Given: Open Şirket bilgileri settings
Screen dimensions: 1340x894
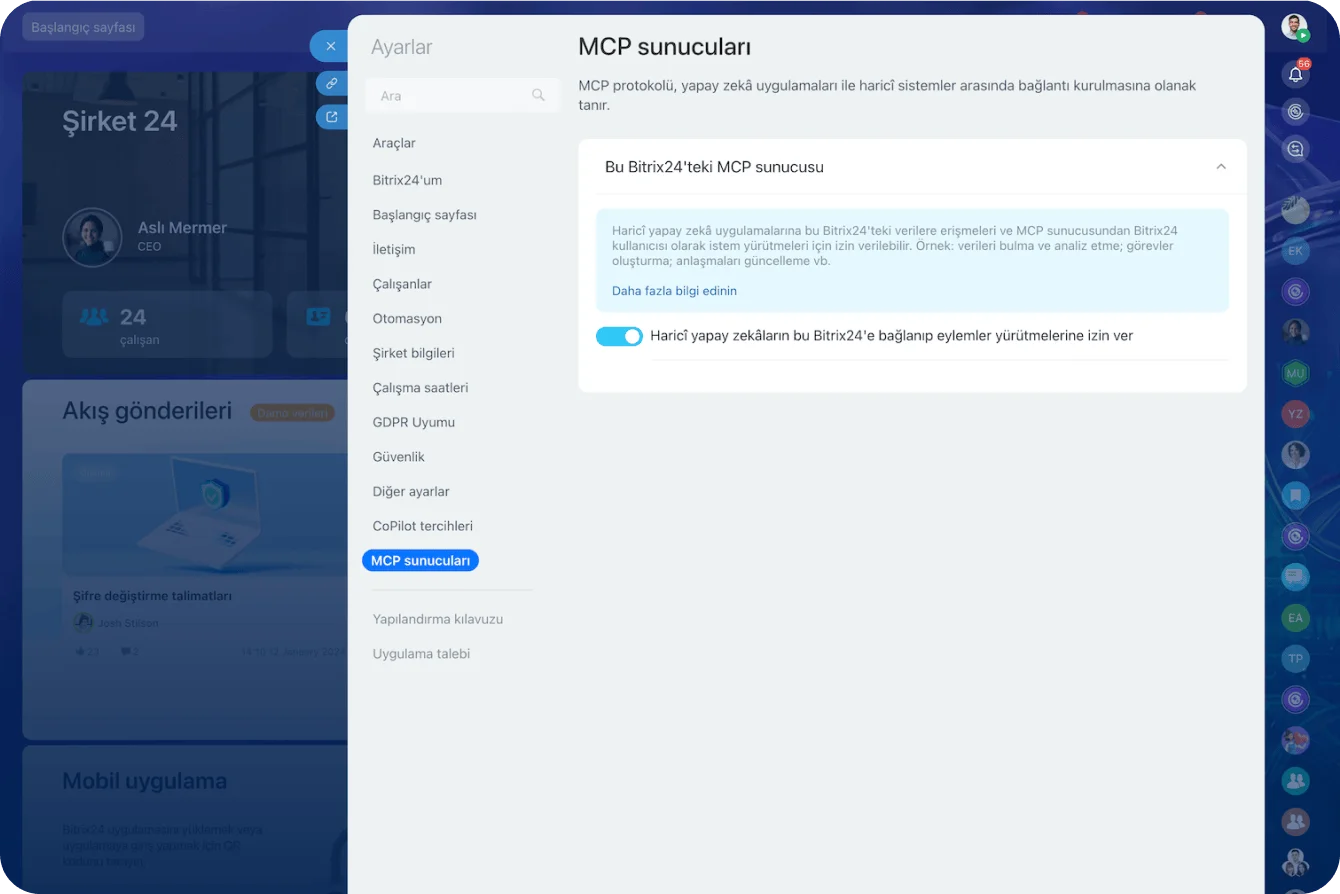Looking at the screenshot, I should (x=413, y=353).
